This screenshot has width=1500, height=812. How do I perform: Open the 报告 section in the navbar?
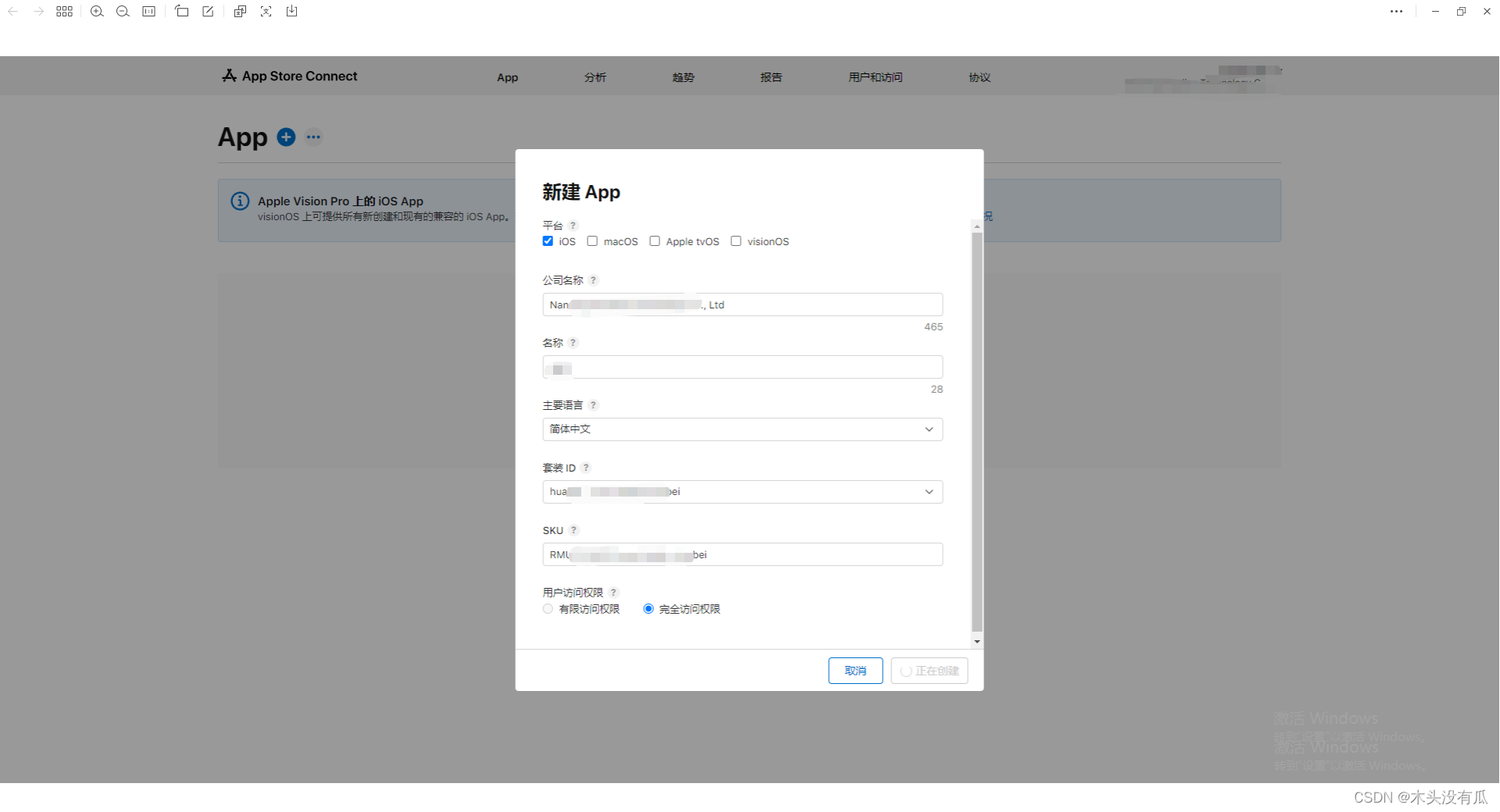[770, 77]
